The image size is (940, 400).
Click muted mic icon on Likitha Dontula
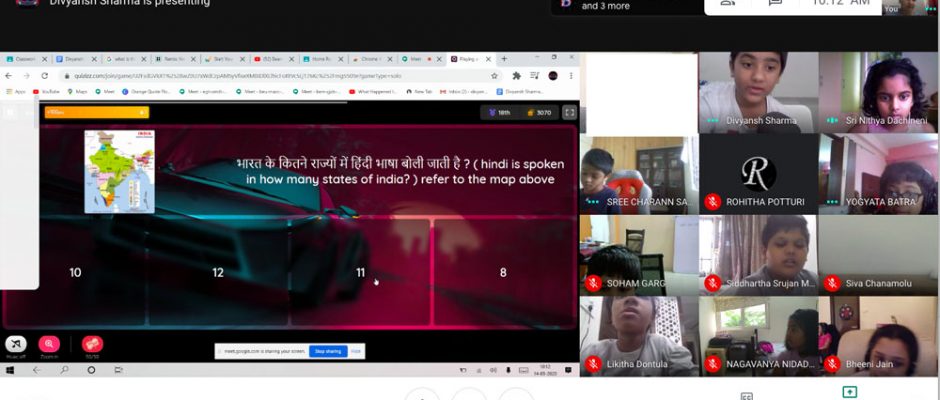tap(593, 364)
